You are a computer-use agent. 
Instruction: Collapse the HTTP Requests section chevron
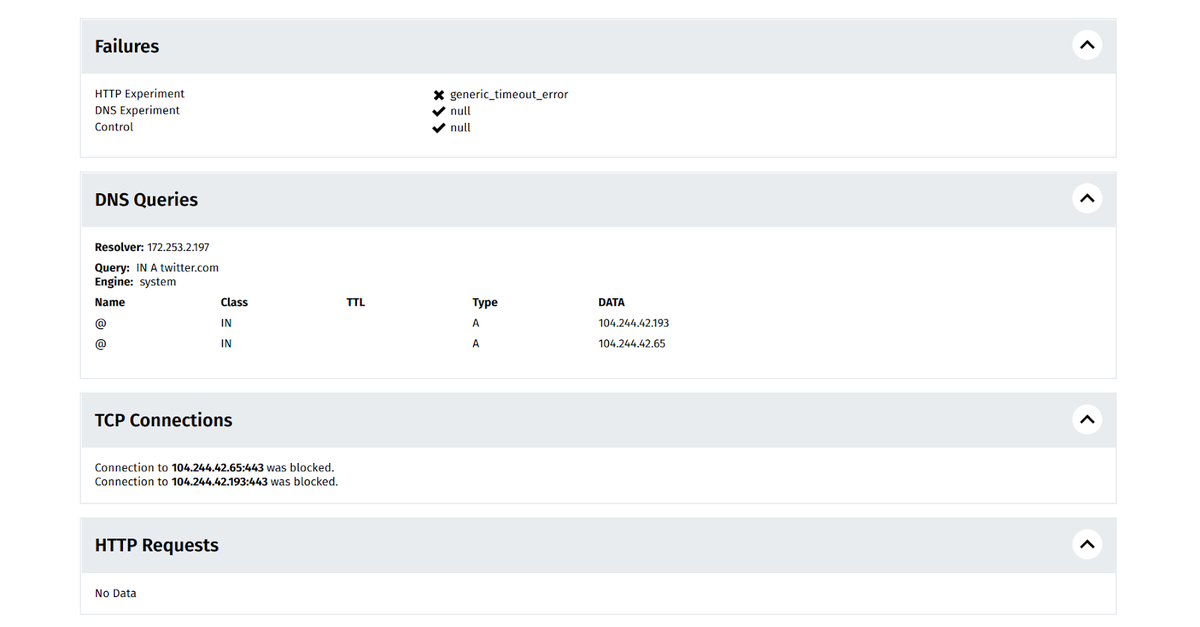click(x=1087, y=544)
